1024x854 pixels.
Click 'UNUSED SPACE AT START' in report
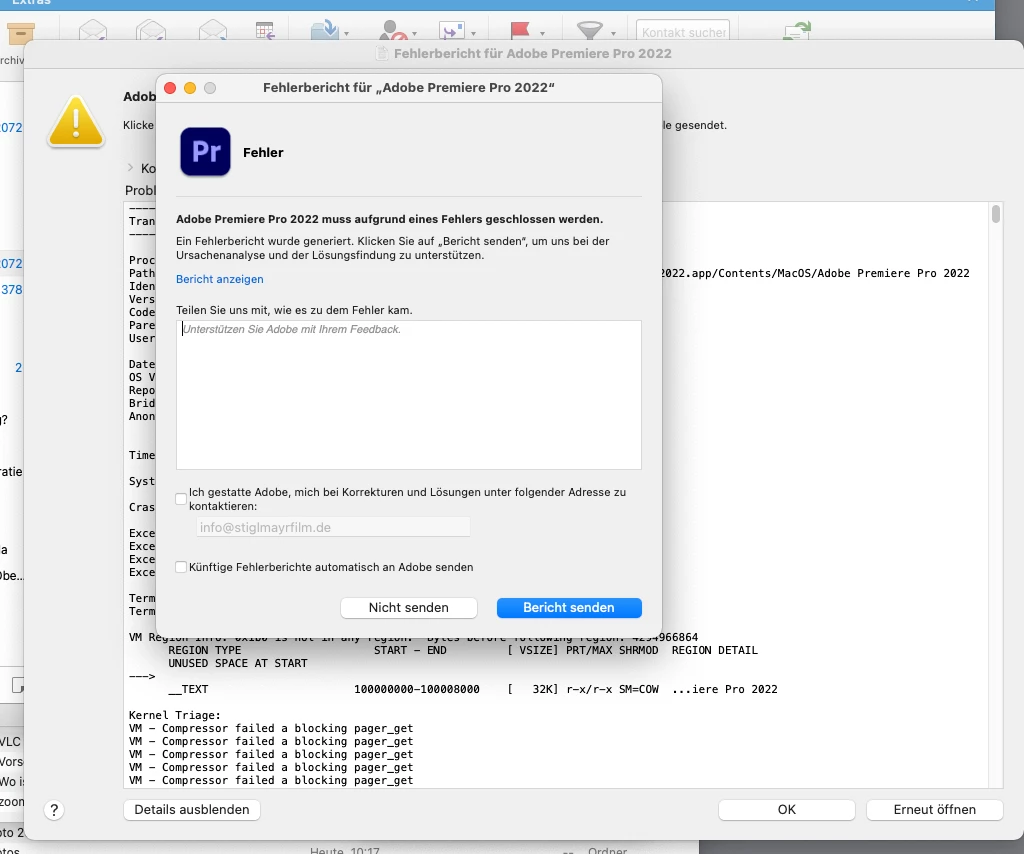(238, 663)
